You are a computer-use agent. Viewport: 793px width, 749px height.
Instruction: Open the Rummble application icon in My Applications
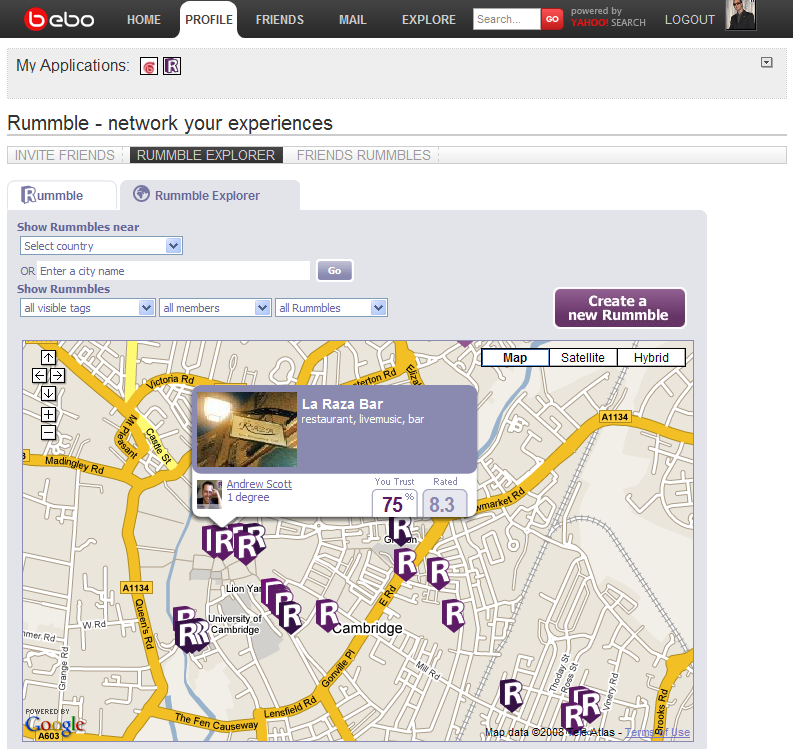[x=172, y=66]
